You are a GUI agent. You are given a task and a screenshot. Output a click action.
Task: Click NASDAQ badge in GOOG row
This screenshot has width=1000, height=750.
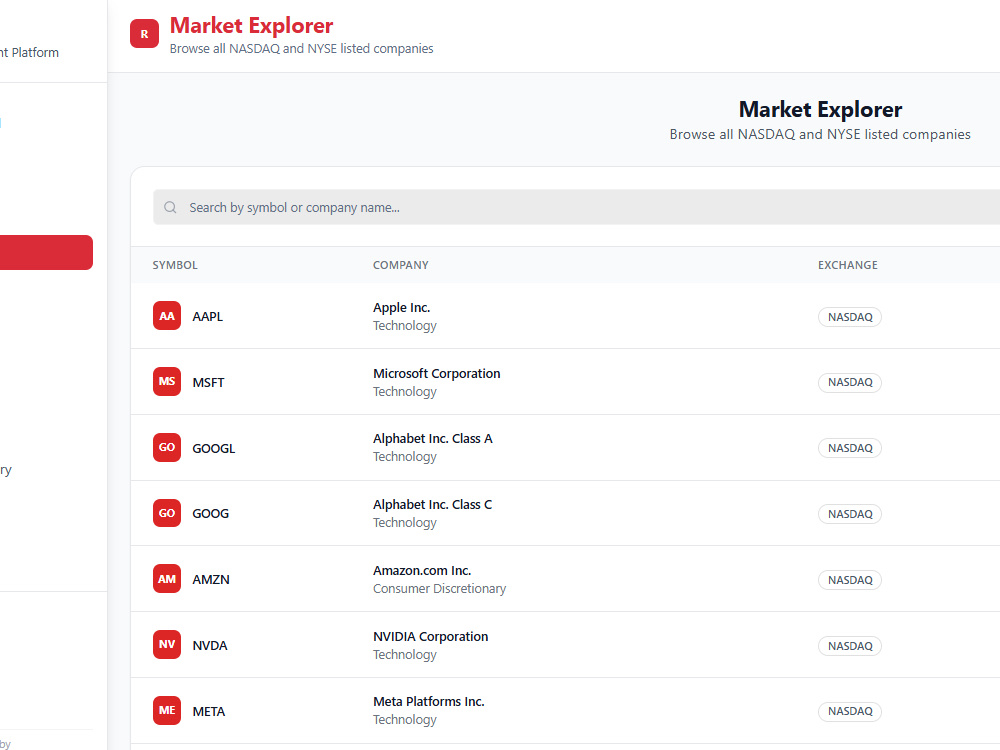[850, 514]
